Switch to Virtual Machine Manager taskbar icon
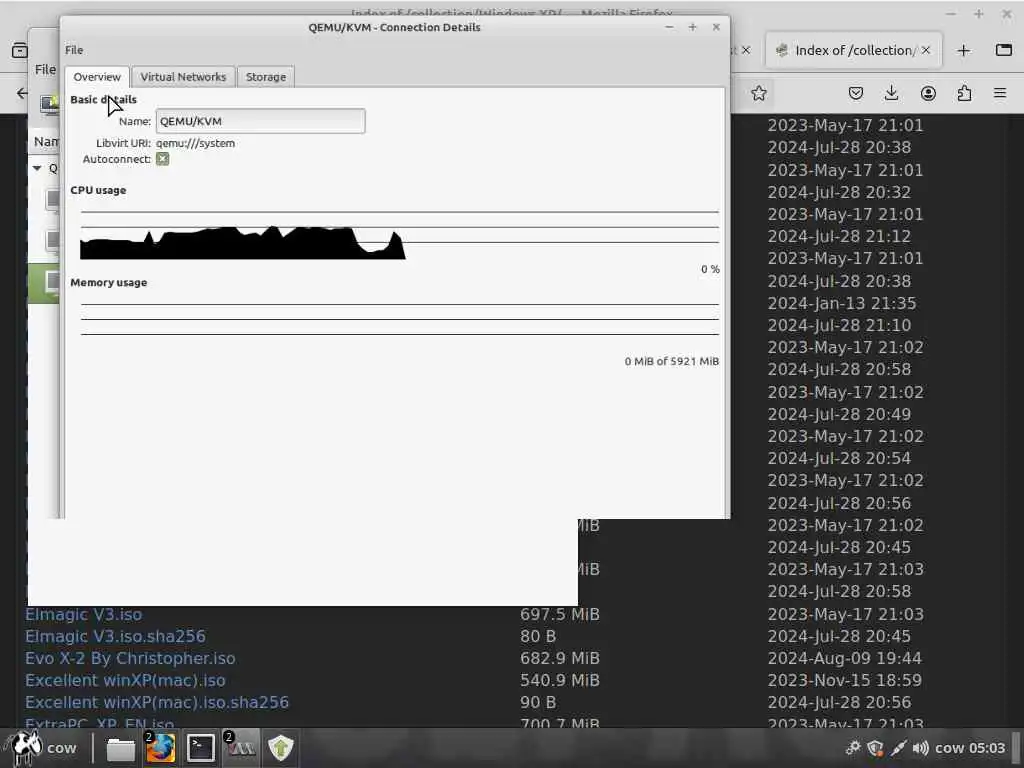This screenshot has width=1024, height=768. [240, 748]
